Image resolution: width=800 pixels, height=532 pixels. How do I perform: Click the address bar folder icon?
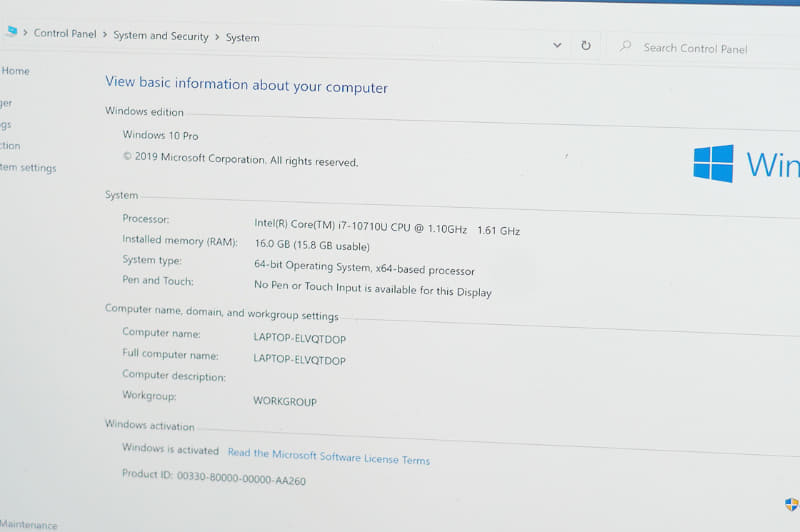(x=11, y=32)
